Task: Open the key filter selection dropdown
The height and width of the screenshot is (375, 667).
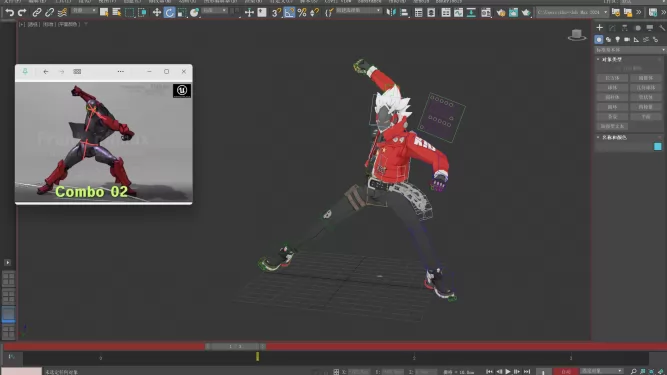Action: 601,371
